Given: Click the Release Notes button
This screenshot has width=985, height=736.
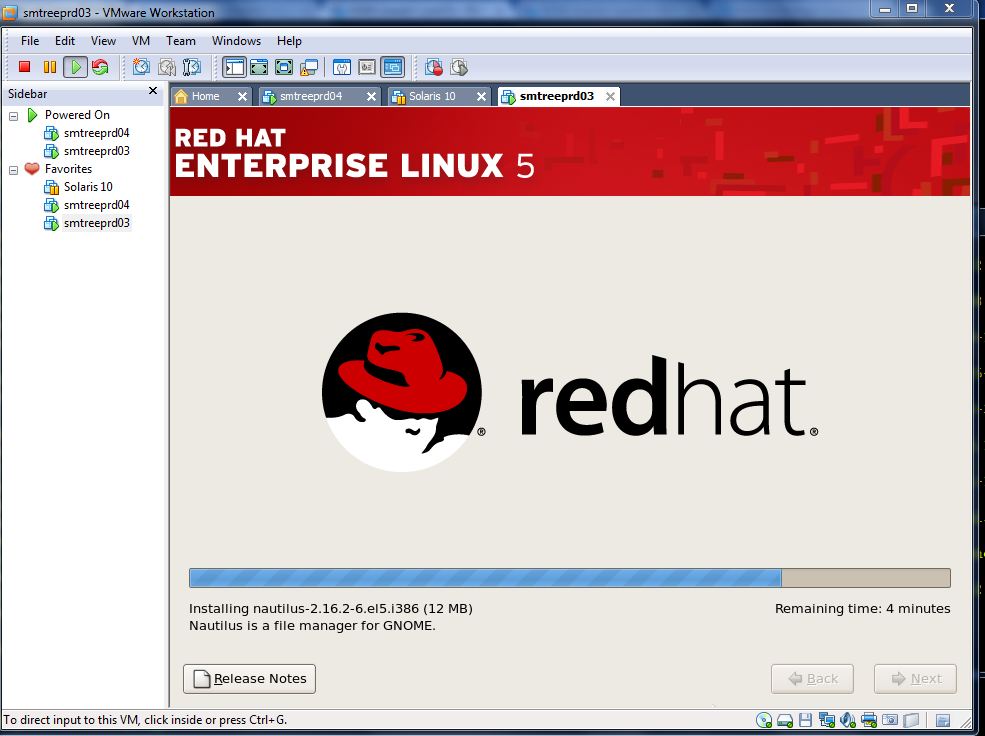Looking at the screenshot, I should pyautogui.click(x=248, y=678).
